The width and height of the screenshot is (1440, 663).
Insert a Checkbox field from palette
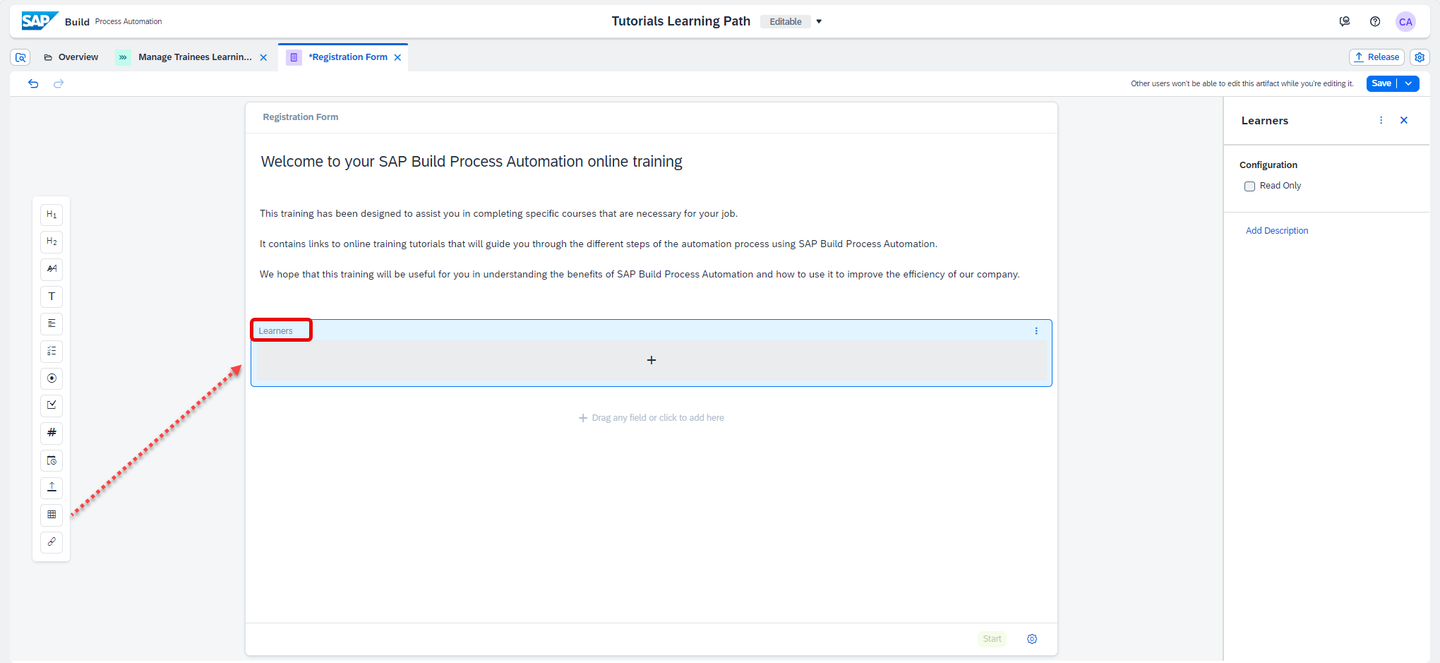point(51,405)
